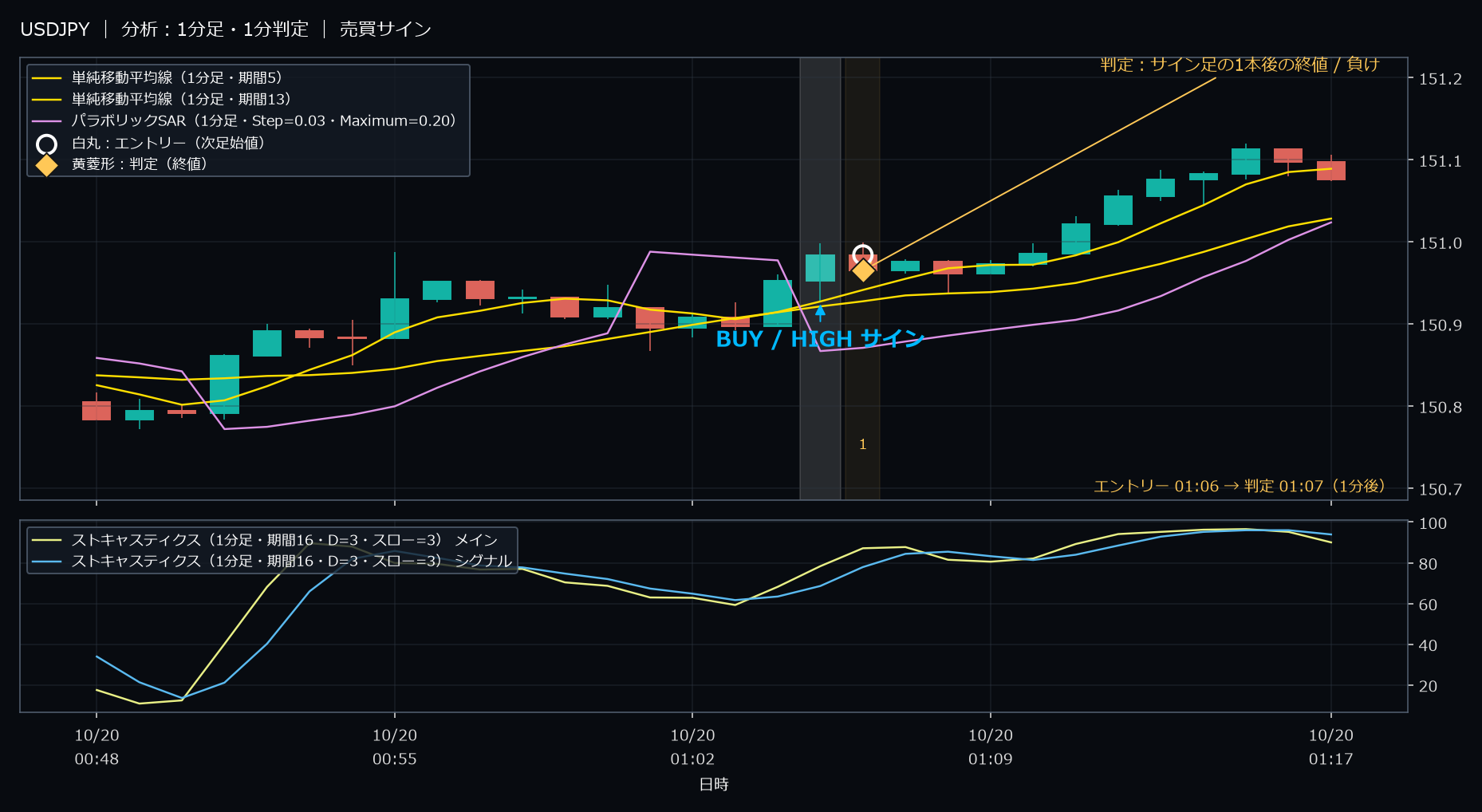Click the 150.7 price axis label

point(1441,490)
